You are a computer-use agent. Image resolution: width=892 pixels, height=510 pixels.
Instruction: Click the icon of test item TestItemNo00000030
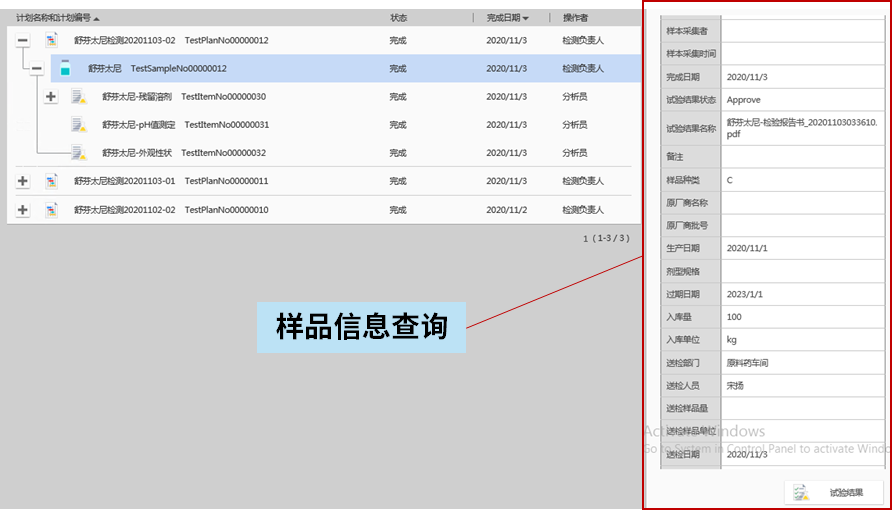click(x=79, y=97)
